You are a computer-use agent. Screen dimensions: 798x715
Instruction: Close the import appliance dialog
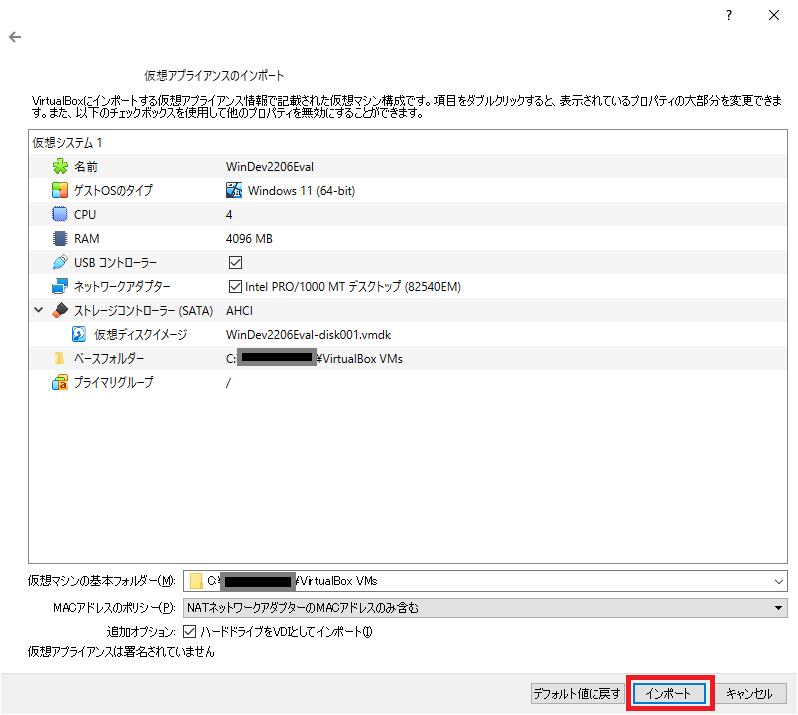tap(774, 15)
